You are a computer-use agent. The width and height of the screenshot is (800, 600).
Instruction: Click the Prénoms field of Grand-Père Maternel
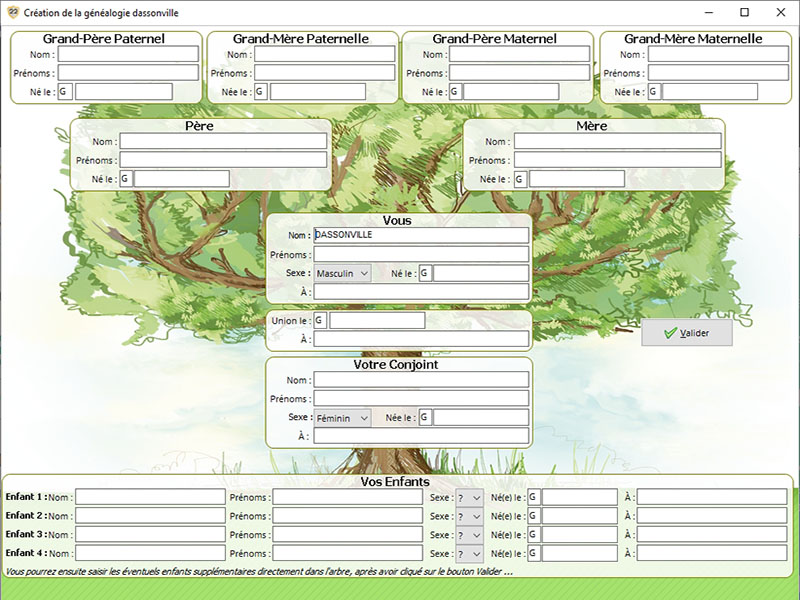pos(520,73)
